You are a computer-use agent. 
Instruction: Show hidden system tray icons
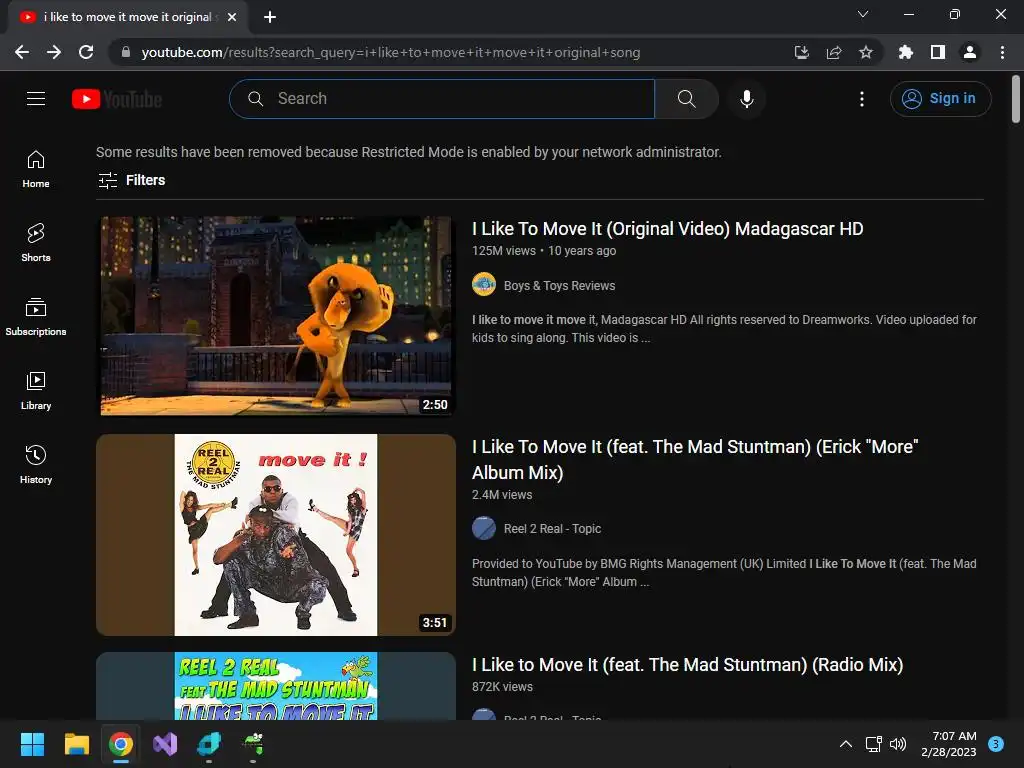pyautogui.click(x=846, y=744)
